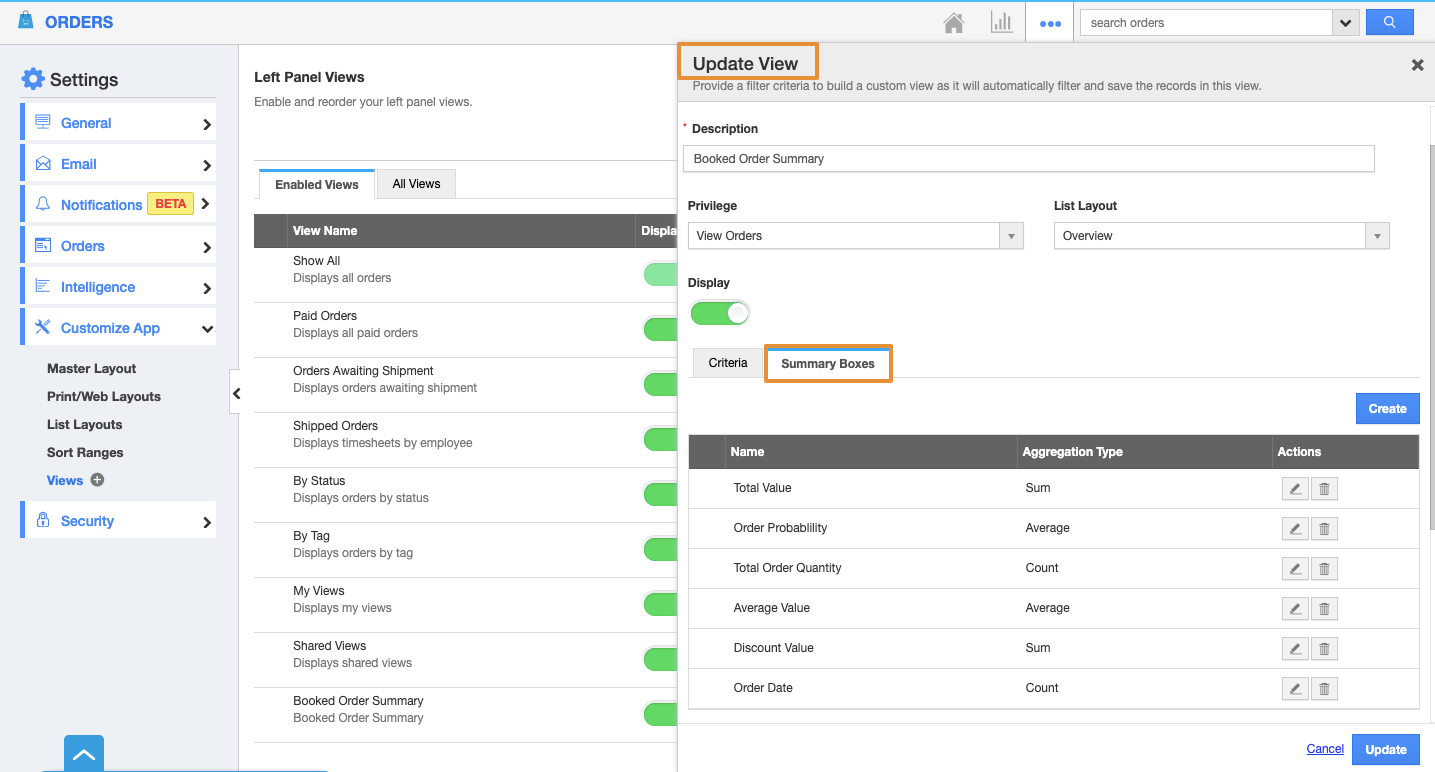Viewport: 1435px width, 772px height.
Task: Click the Cancel link
Action: [x=1325, y=749]
